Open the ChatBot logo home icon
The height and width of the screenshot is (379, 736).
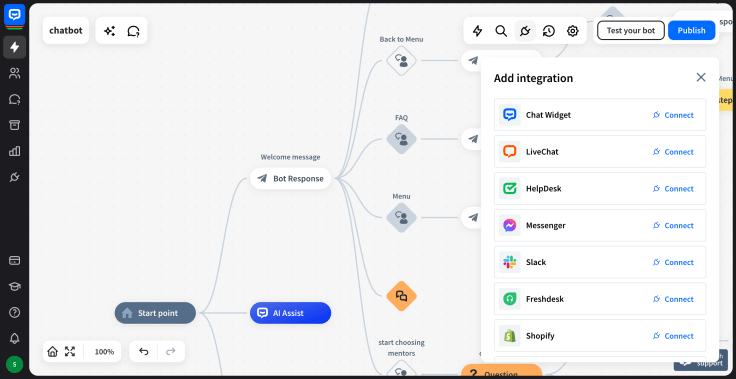(x=15, y=15)
